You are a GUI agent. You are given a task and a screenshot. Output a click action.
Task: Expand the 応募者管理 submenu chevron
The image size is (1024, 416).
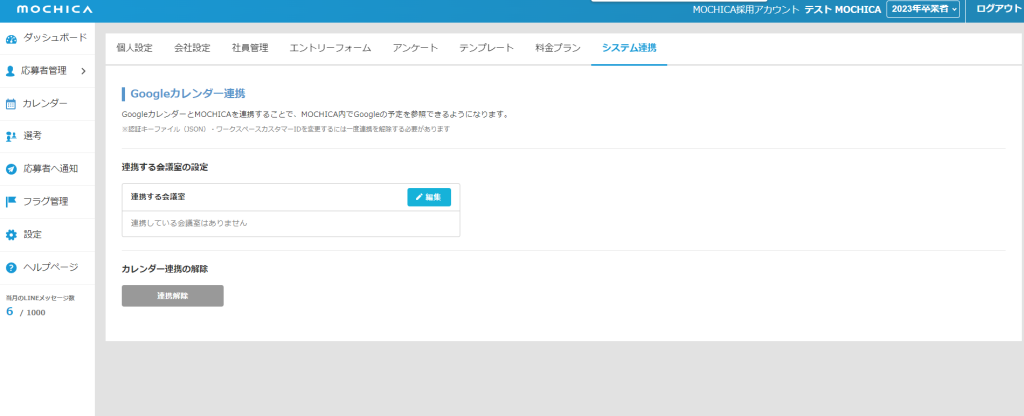(83, 71)
